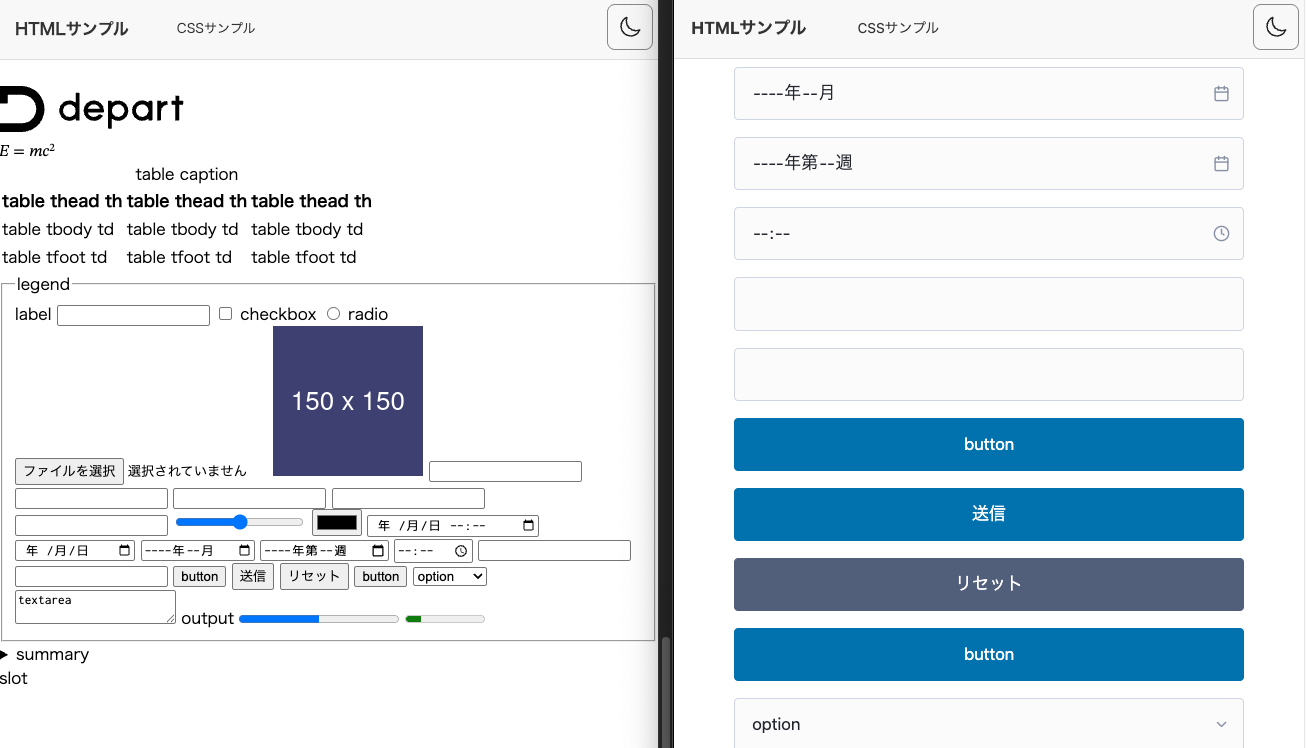This screenshot has height=748, width=1306.
Task: Click inside the textarea field
Action: click(95, 607)
